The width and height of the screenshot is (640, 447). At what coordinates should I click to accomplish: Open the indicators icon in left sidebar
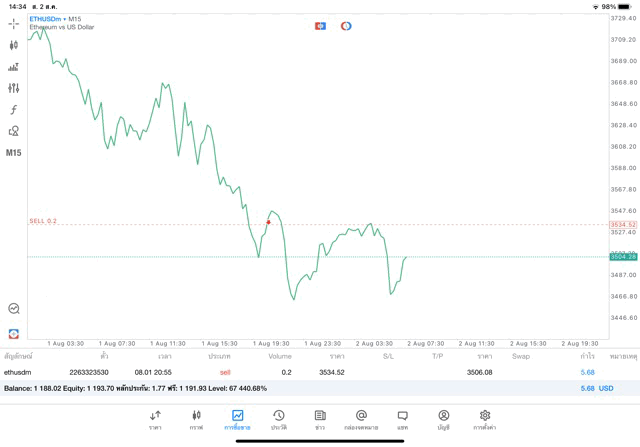click(14, 67)
